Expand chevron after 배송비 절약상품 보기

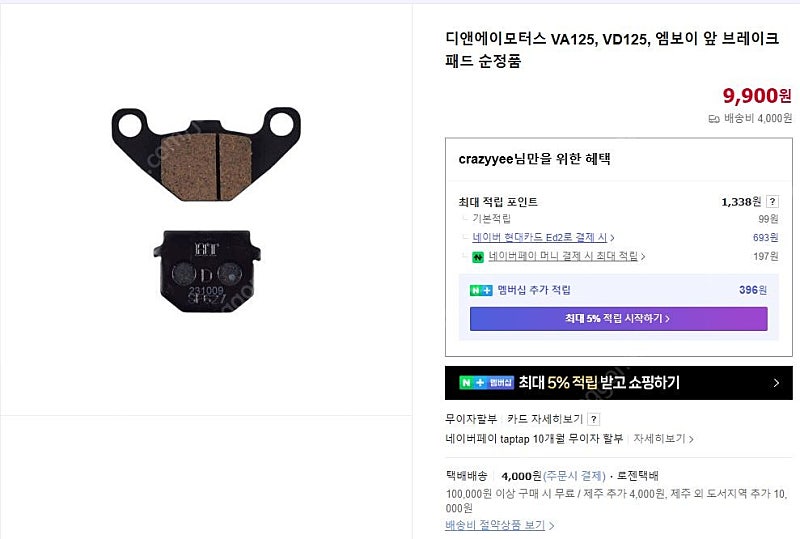(551, 525)
